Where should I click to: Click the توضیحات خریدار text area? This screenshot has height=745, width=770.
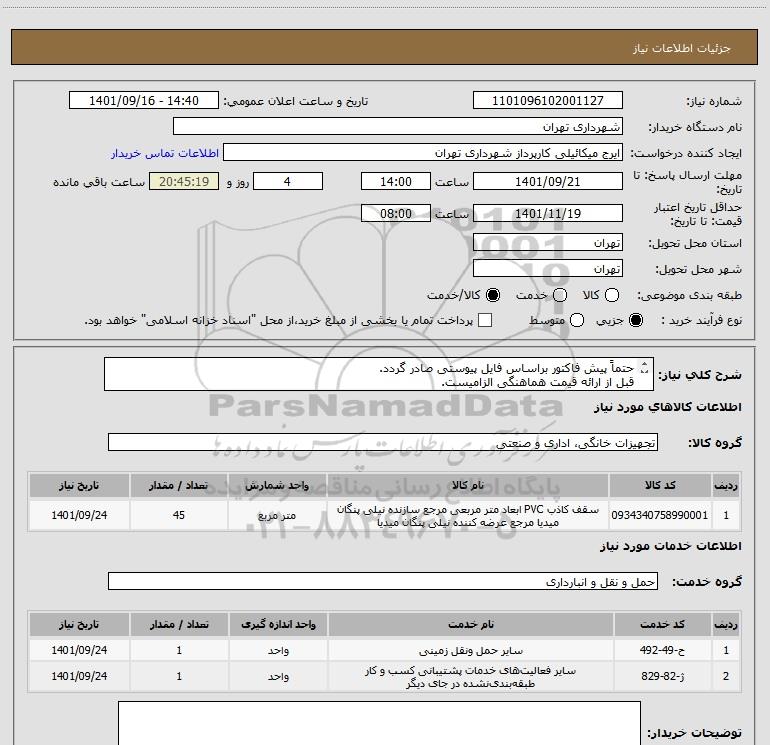click(x=379, y=723)
